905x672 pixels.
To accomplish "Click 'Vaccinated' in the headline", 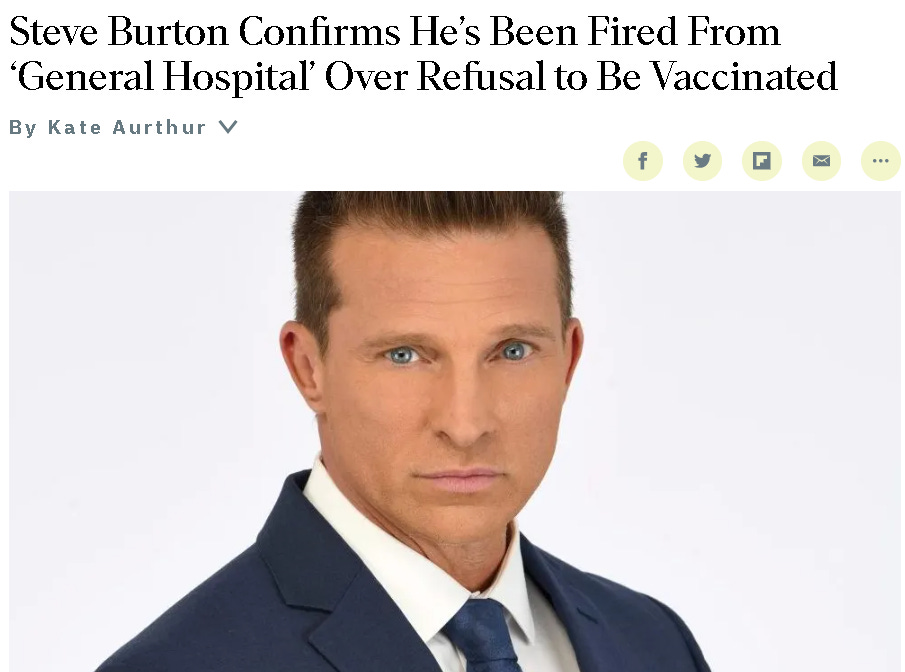I will click(x=744, y=76).
